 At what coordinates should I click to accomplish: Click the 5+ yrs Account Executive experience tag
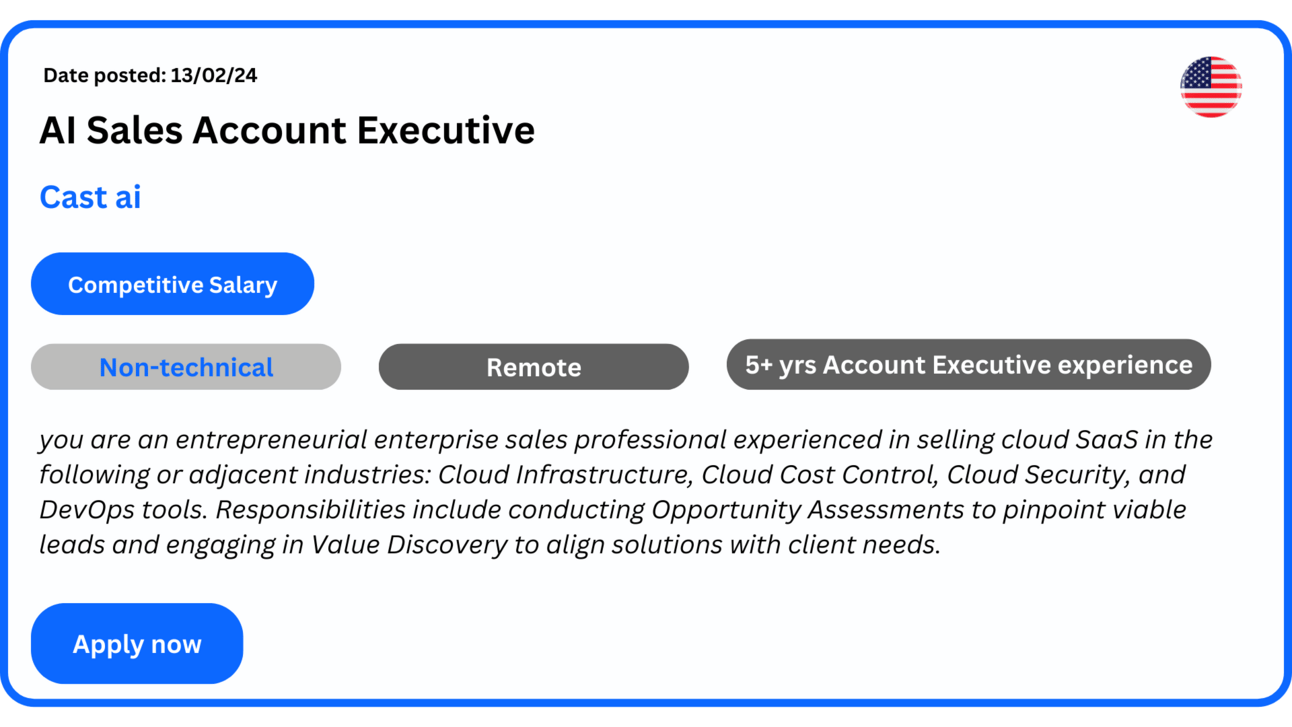click(969, 365)
